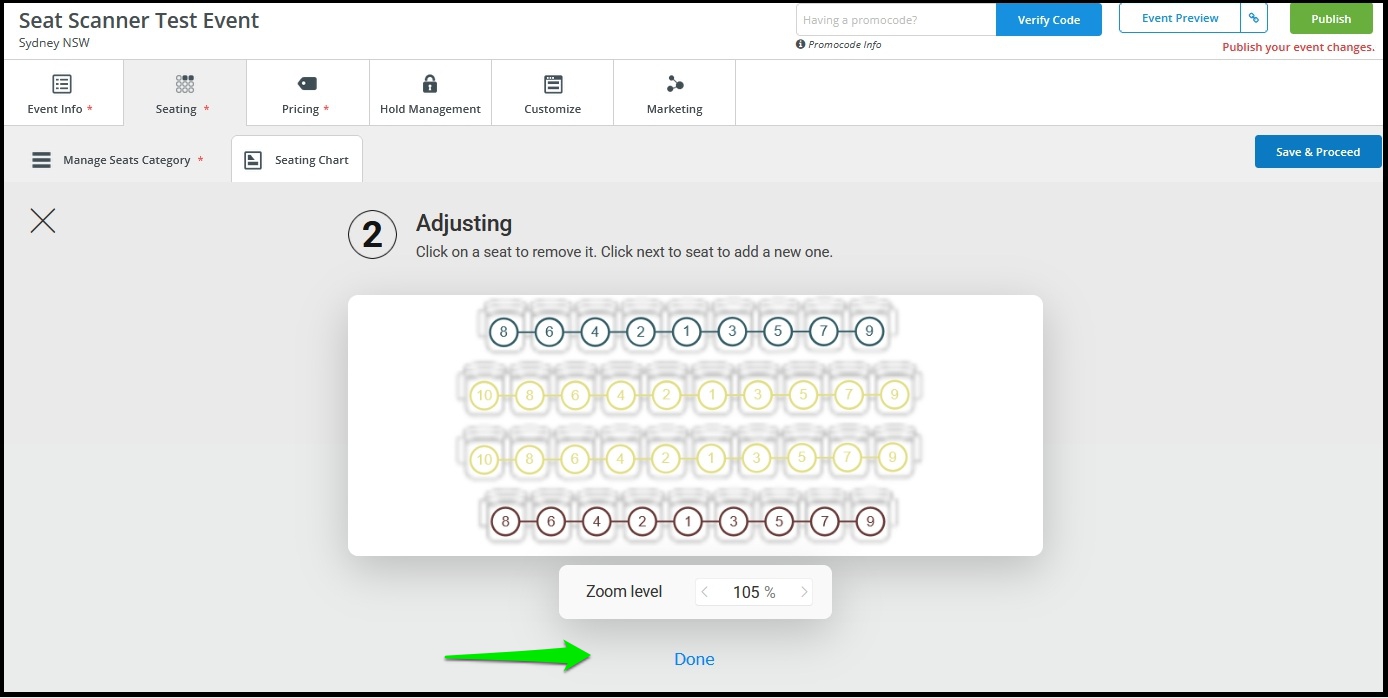Open the Event Preview button
Viewport: 1388px width, 698px height.
(1180, 18)
